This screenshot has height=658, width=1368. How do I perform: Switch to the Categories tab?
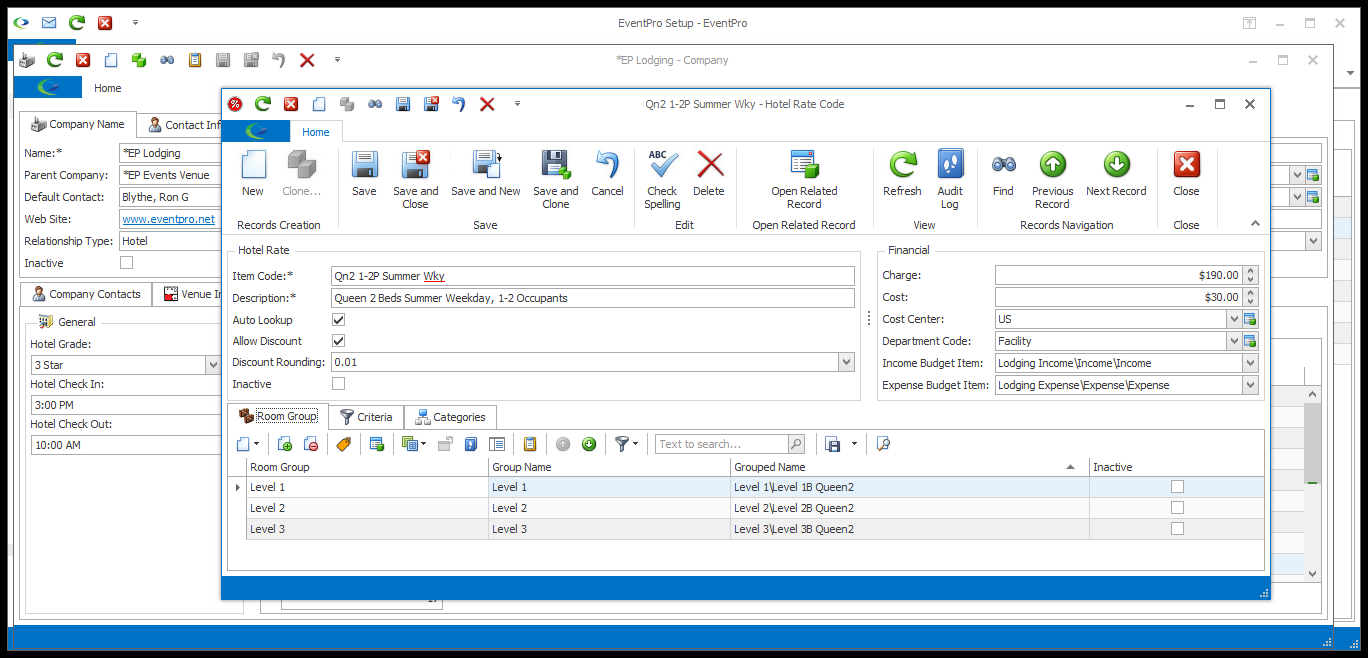(x=450, y=417)
